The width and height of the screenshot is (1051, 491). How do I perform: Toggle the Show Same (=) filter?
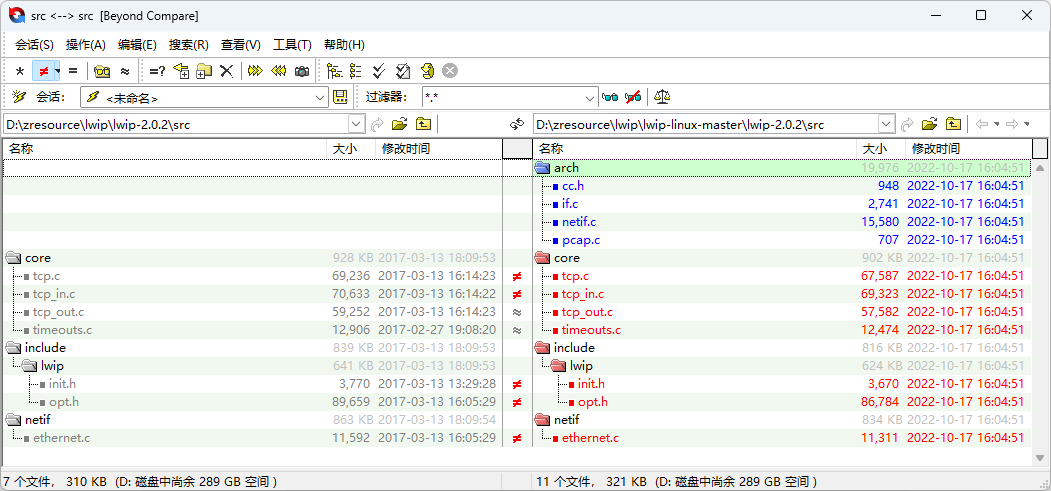(73, 71)
